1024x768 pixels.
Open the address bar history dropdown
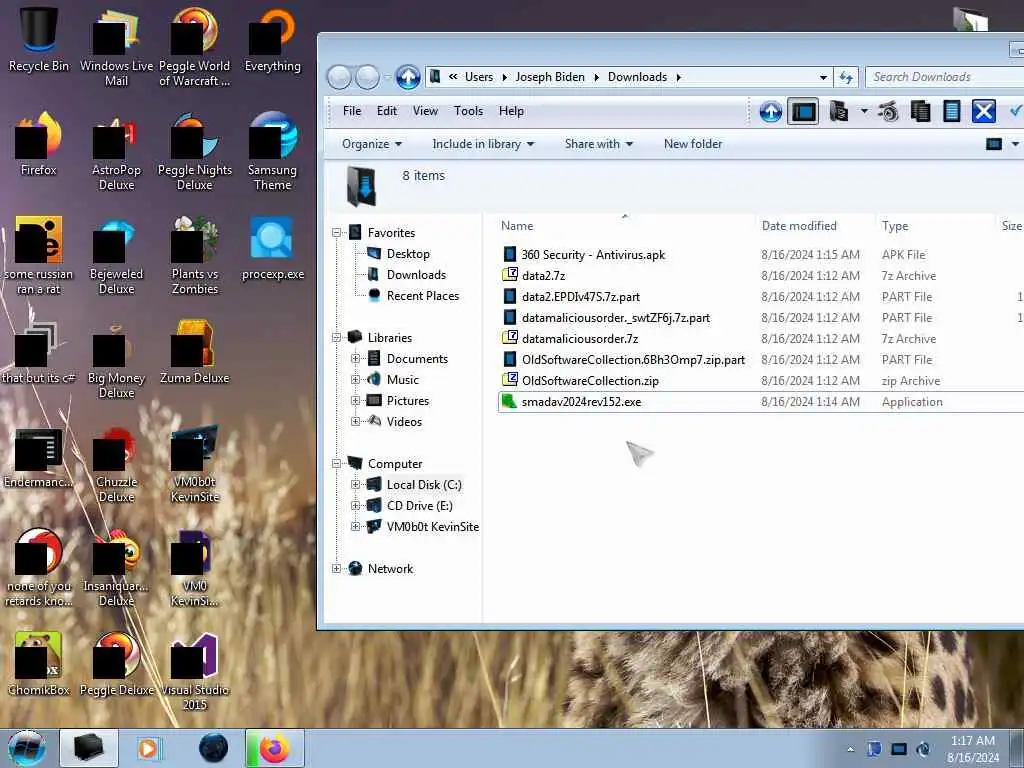tap(823, 77)
